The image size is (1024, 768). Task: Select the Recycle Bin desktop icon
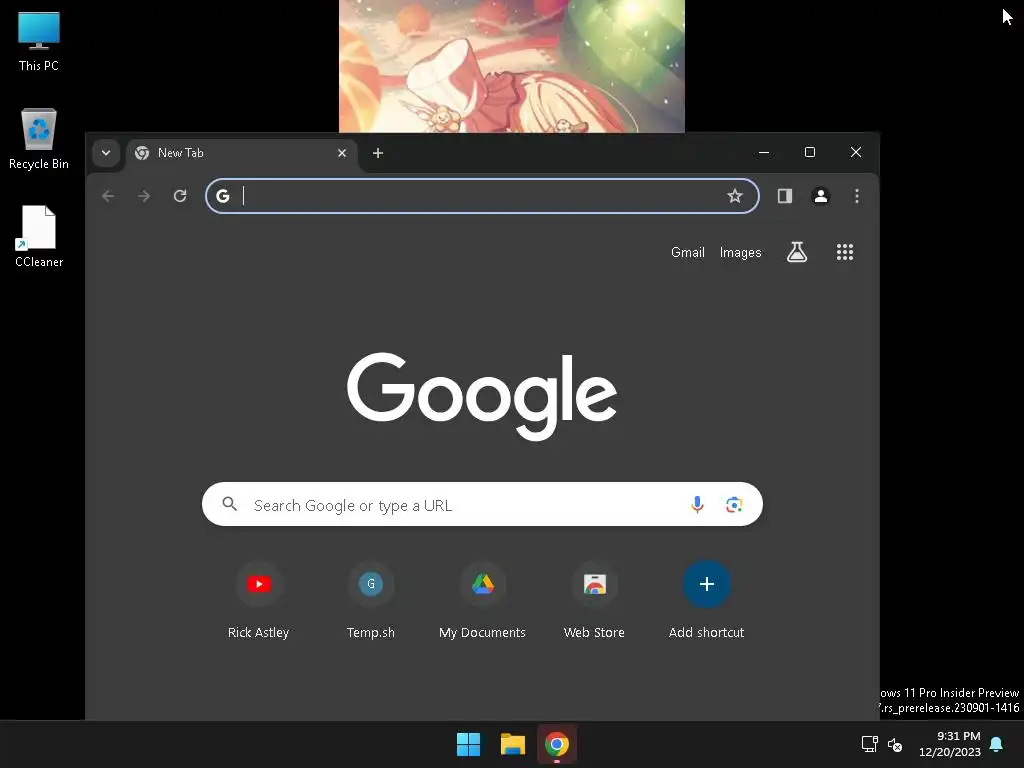pyautogui.click(x=39, y=139)
